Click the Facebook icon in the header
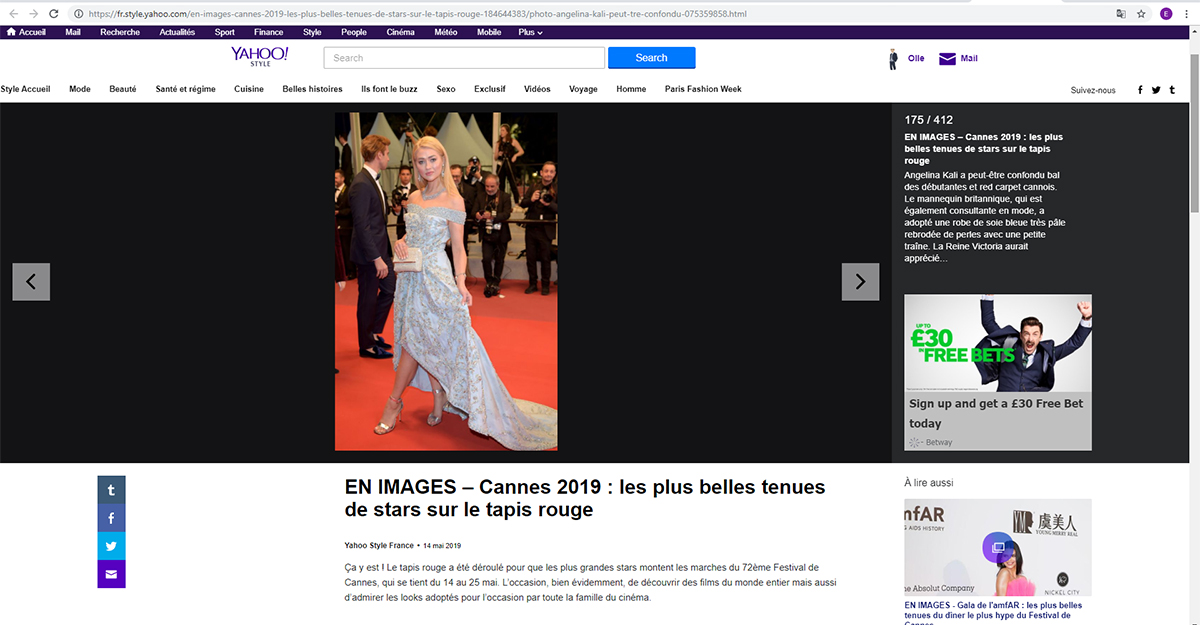 [x=1140, y=89]
